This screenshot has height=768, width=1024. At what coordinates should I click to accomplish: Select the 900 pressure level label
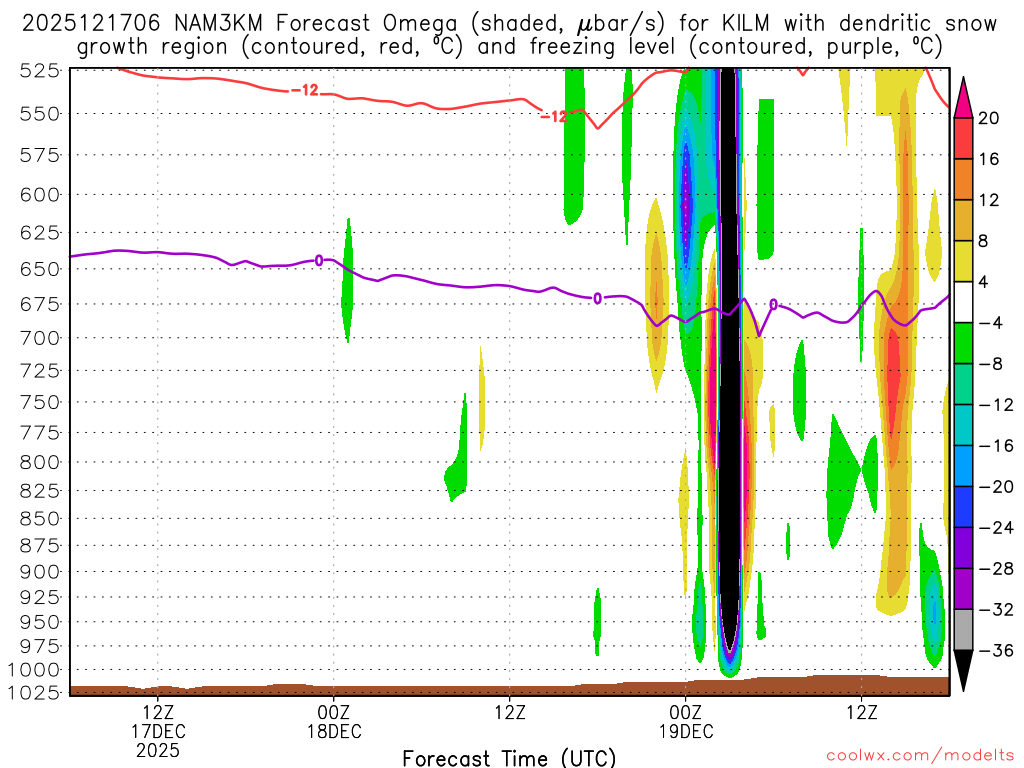(x=40, y=572)
